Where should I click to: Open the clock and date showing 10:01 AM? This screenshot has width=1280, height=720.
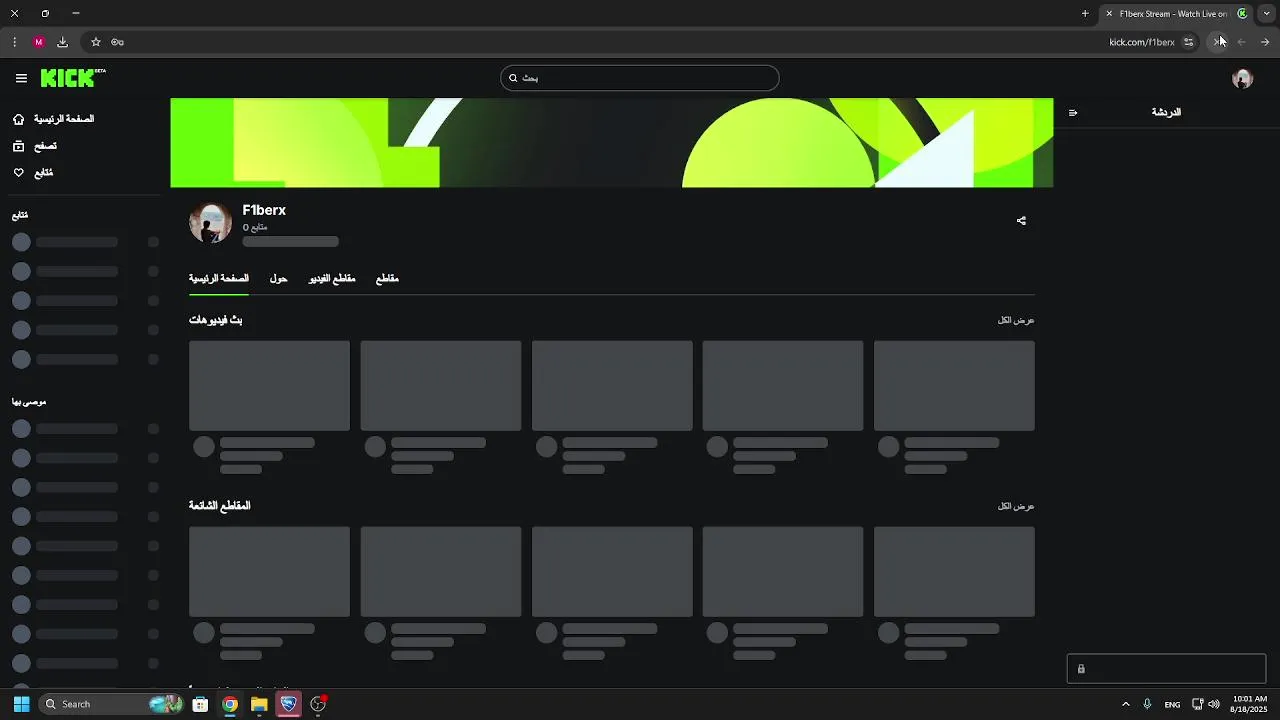click(1250, 704)
